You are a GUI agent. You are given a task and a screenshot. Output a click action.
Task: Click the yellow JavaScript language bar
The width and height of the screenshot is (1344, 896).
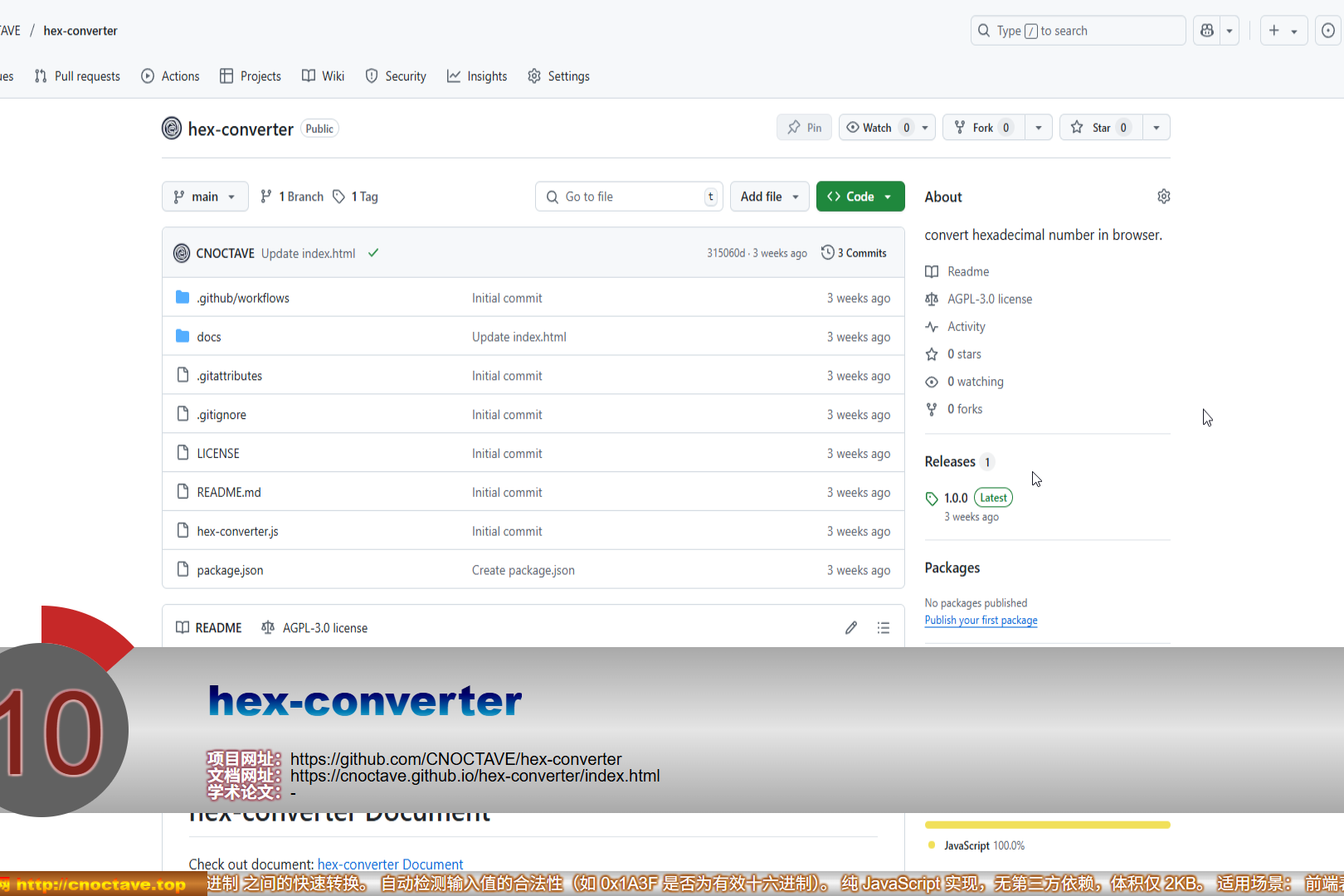[1047, 825]
